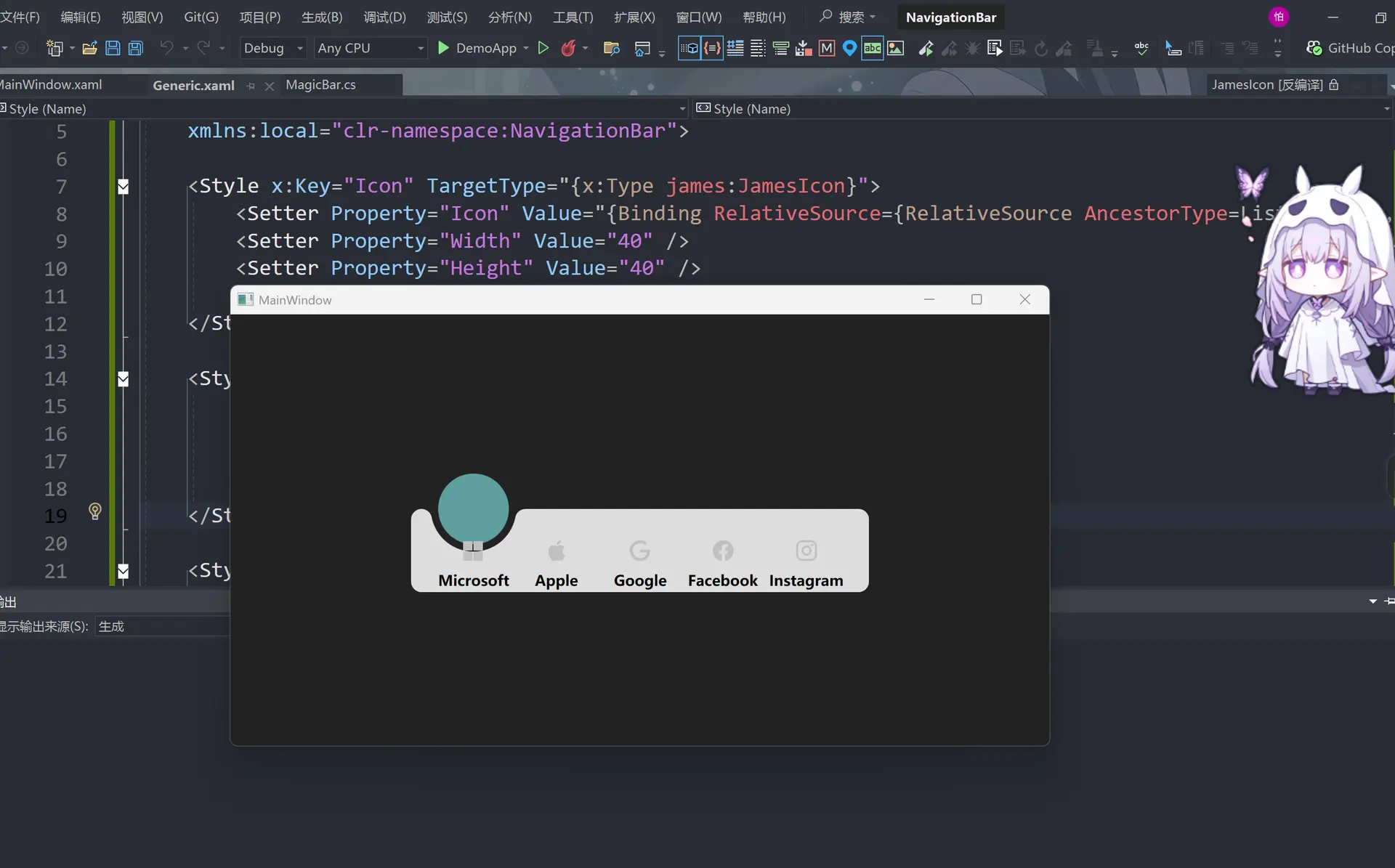The image size is (1395, 868).
Task: Open the Debug configuration dropdown
Action: [x=272, y=48]
